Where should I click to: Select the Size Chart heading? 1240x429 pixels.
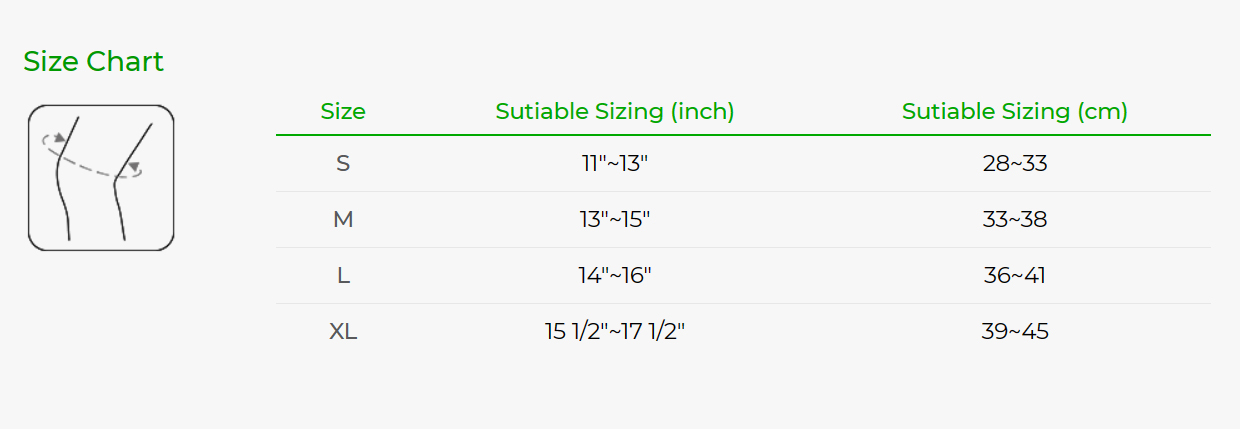[x=93, y=62]
